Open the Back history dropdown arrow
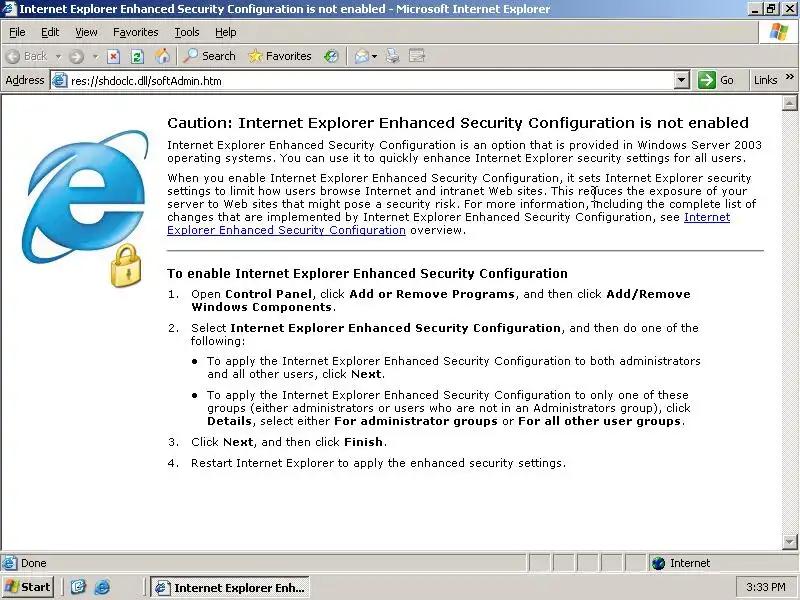The width and height of the screenshot is (800, 600). coord(58,56)
